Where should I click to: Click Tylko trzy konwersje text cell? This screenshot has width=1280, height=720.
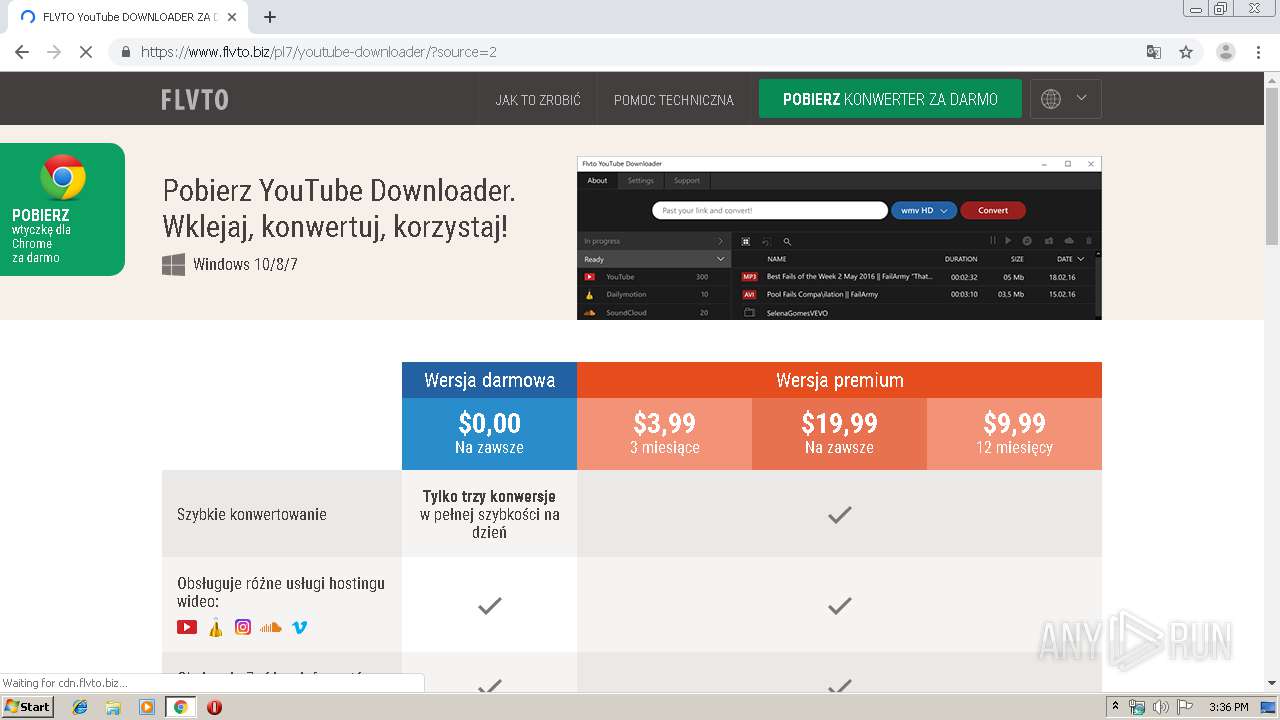point(489,514)
